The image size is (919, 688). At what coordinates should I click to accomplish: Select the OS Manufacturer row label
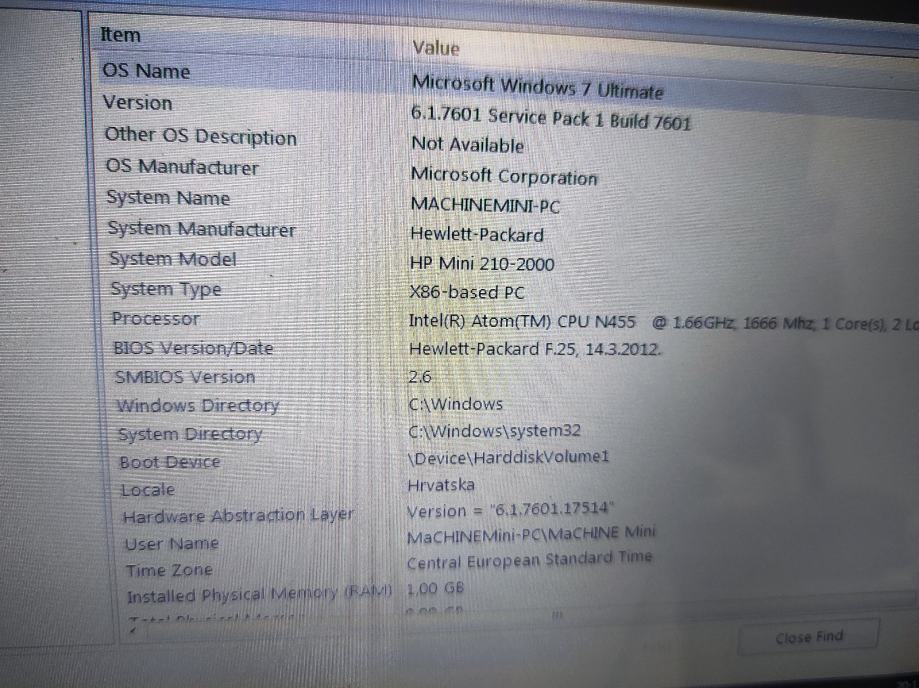pyautogui.click(x=182, y=168)
